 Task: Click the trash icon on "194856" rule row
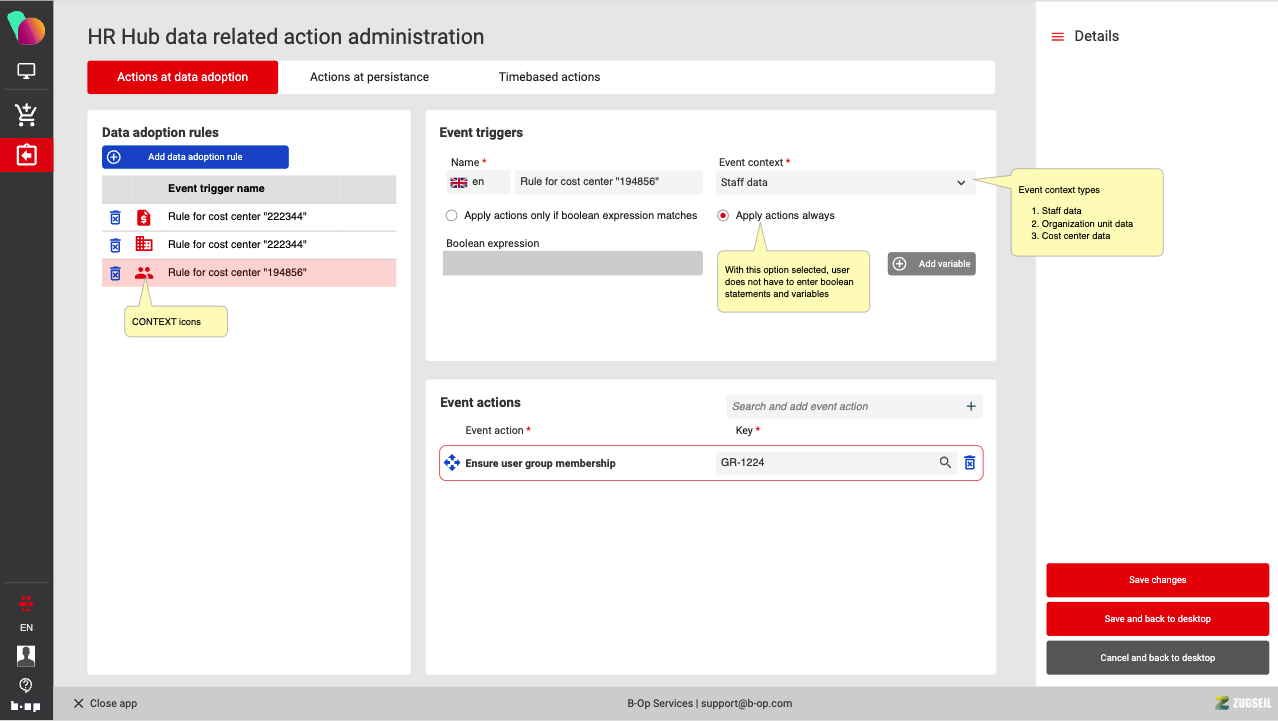[x=115, y=273]
